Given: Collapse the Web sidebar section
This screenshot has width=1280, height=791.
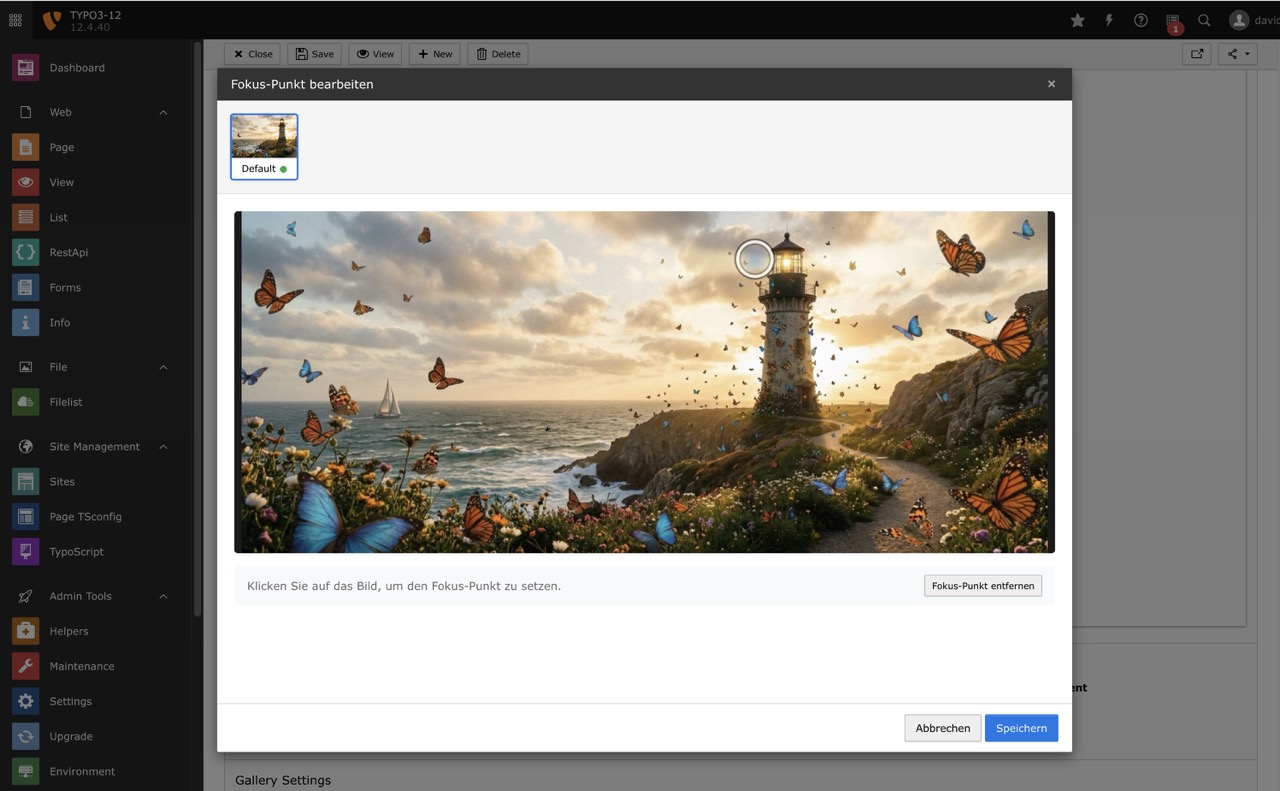Looking at the screenshot, I should 163,112.
